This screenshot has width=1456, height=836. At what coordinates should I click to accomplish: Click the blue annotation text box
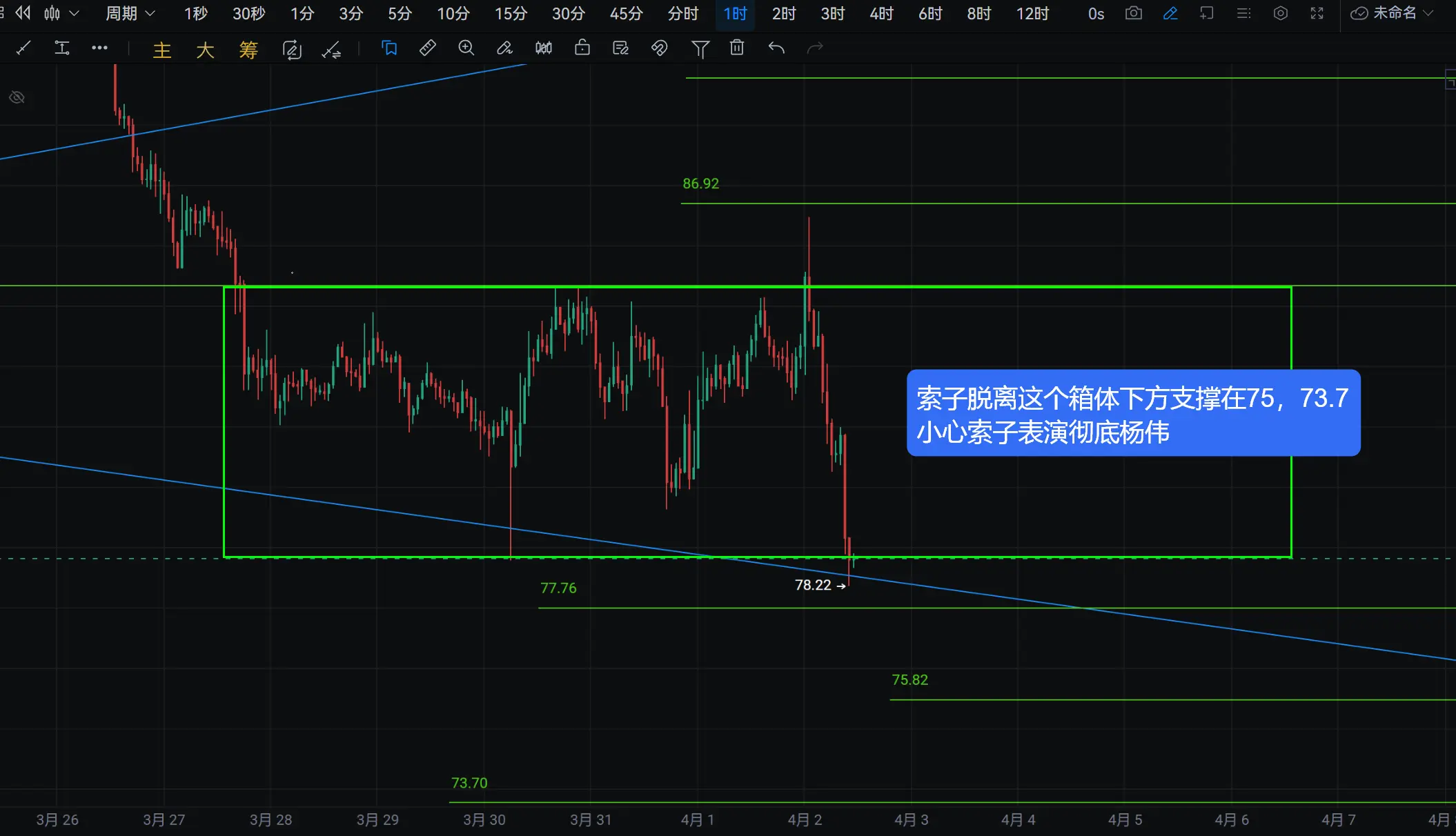point(1133,413)
